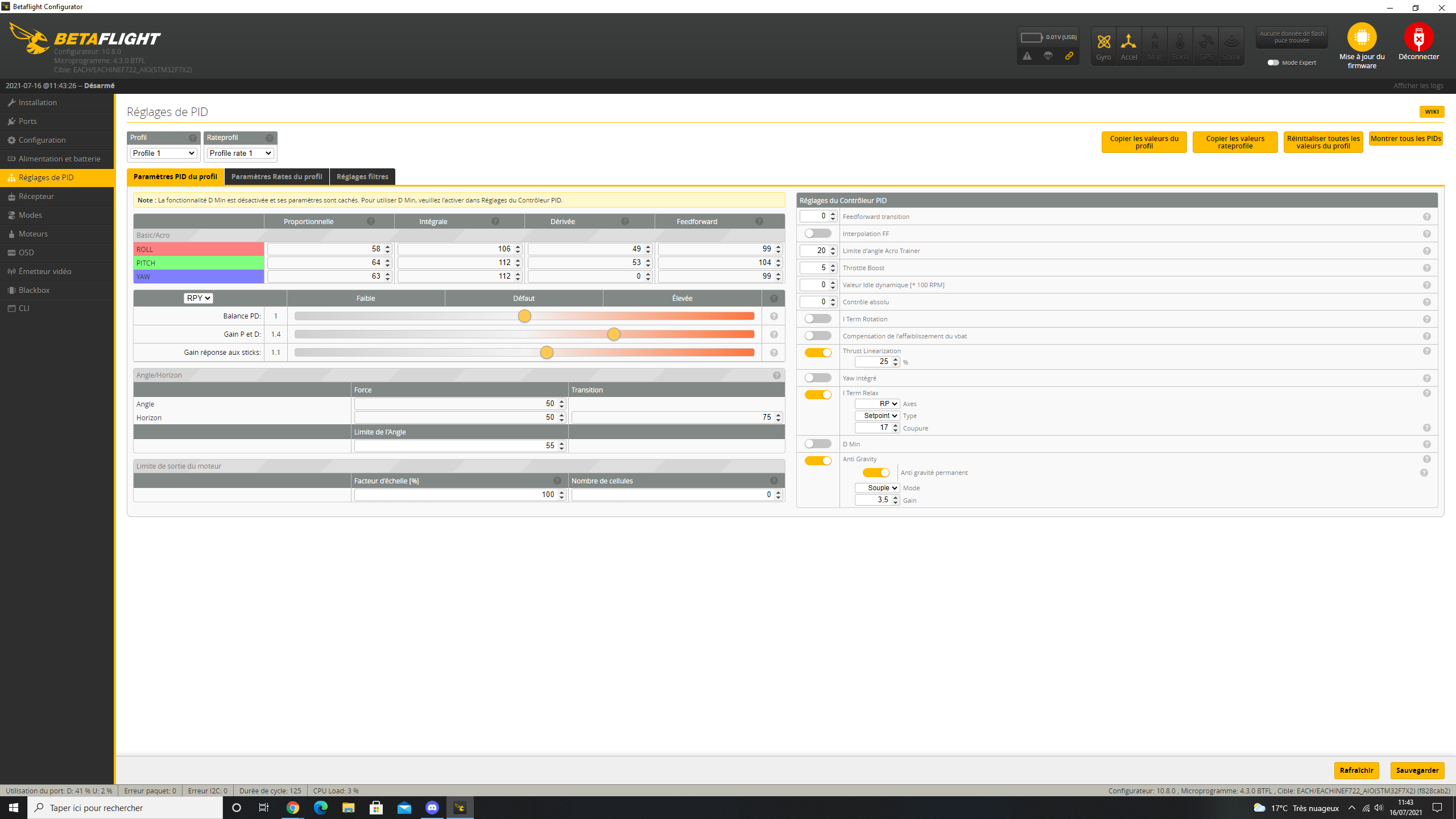Click the Gyro sensor icon
Image resolution: width=1456 pixels, height=819 pixels.
pos(1103,43)
